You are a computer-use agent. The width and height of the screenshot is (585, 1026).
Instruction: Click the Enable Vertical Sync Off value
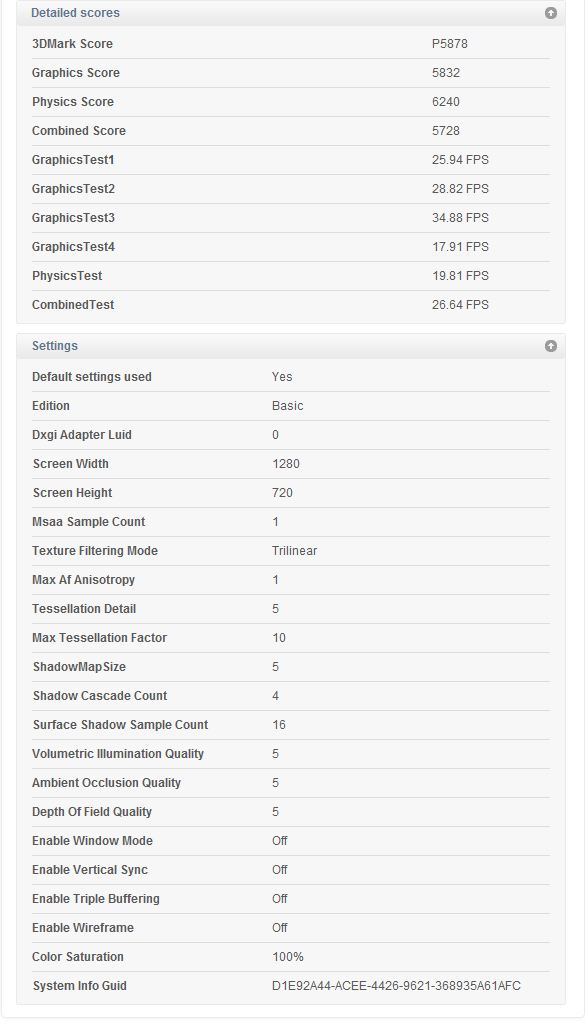pos(279,870)
